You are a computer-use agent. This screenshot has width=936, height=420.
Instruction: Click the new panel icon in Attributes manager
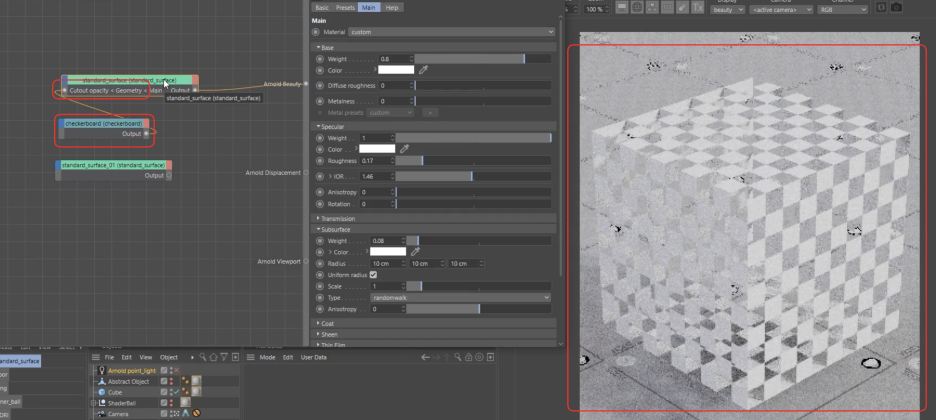pos(491,357)
